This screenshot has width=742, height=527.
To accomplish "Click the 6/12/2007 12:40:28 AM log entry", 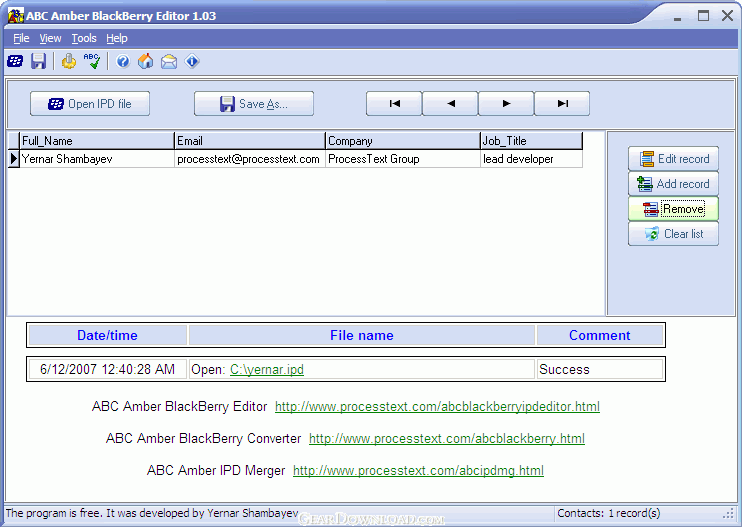I will (x=107, y=369).
